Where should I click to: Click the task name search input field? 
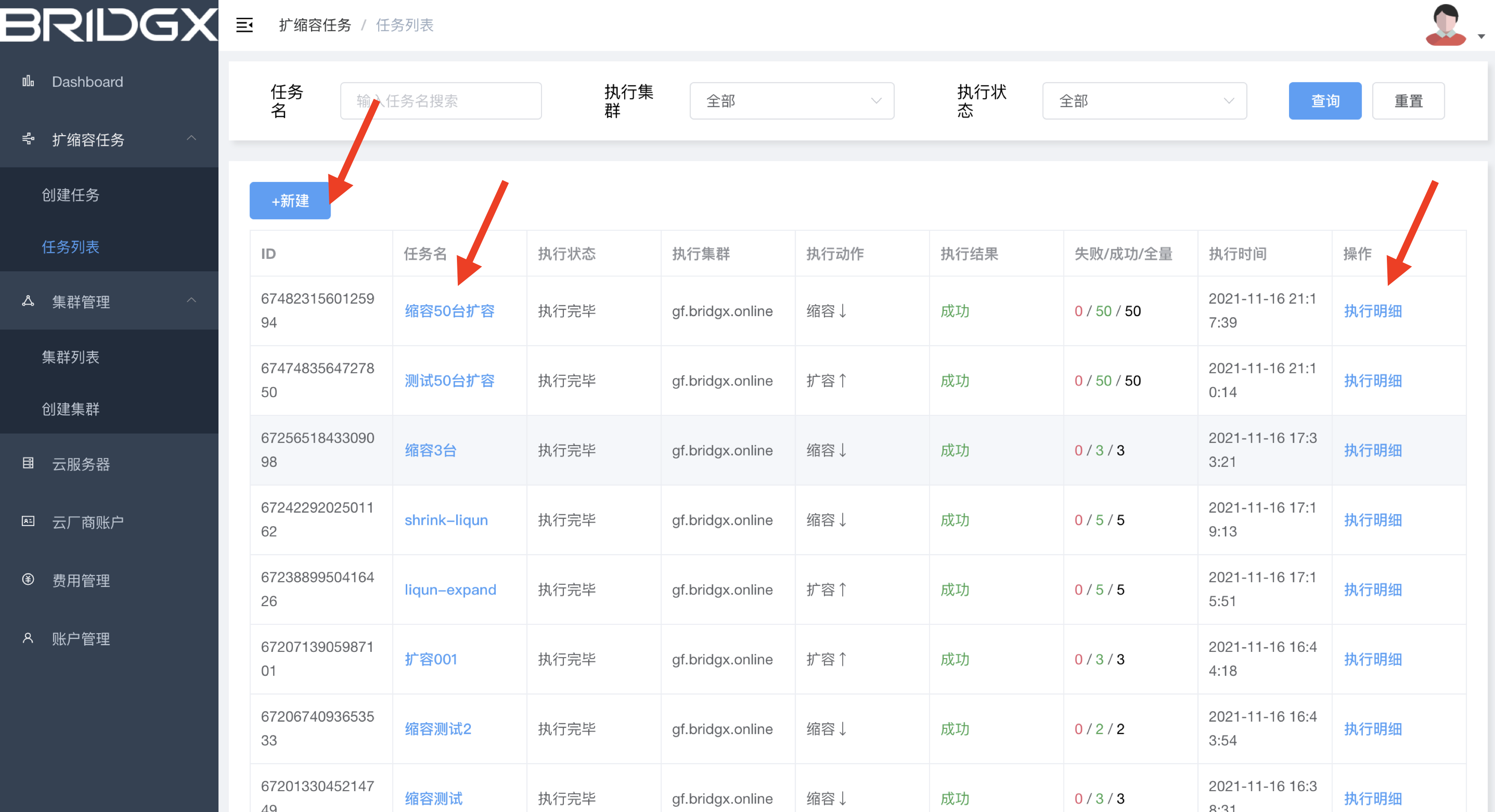440,100
